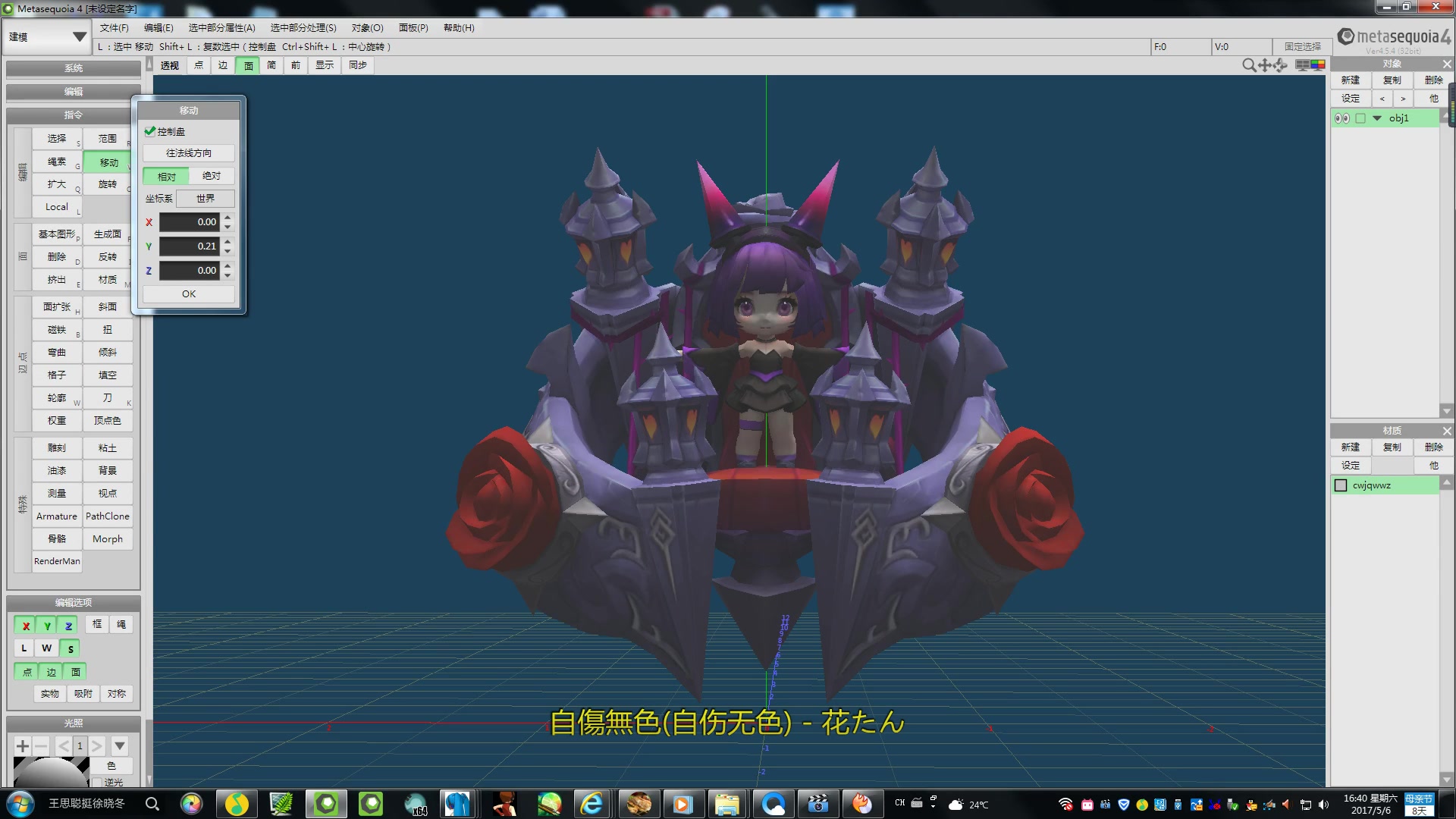The image size is (1456, 819).
Task: Uncheck 控制盘 in the Move dialog
Action: pyautogui.click(x=149, y=130)
